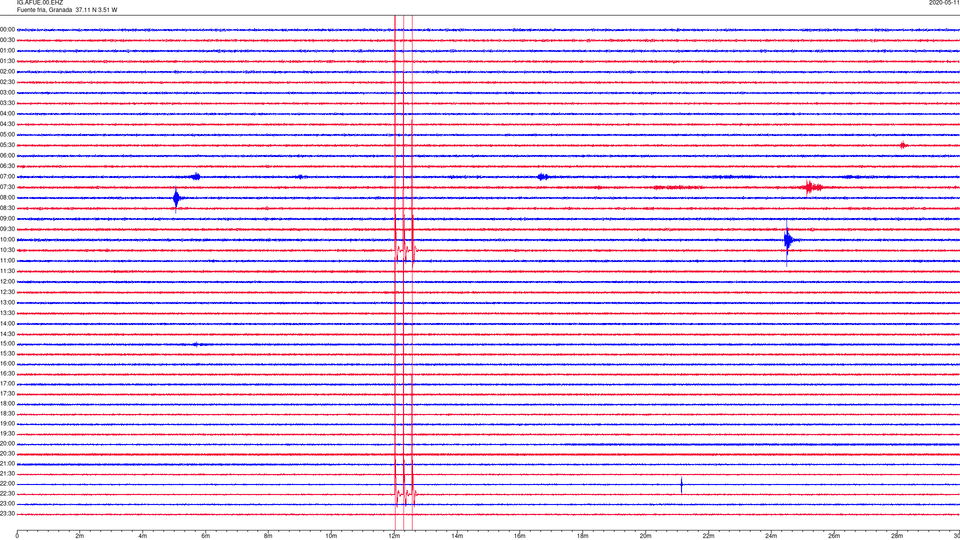Select the 05:30 trace time label
The height and width of the screenshot is (540, 960).
(x=8, y=145)
